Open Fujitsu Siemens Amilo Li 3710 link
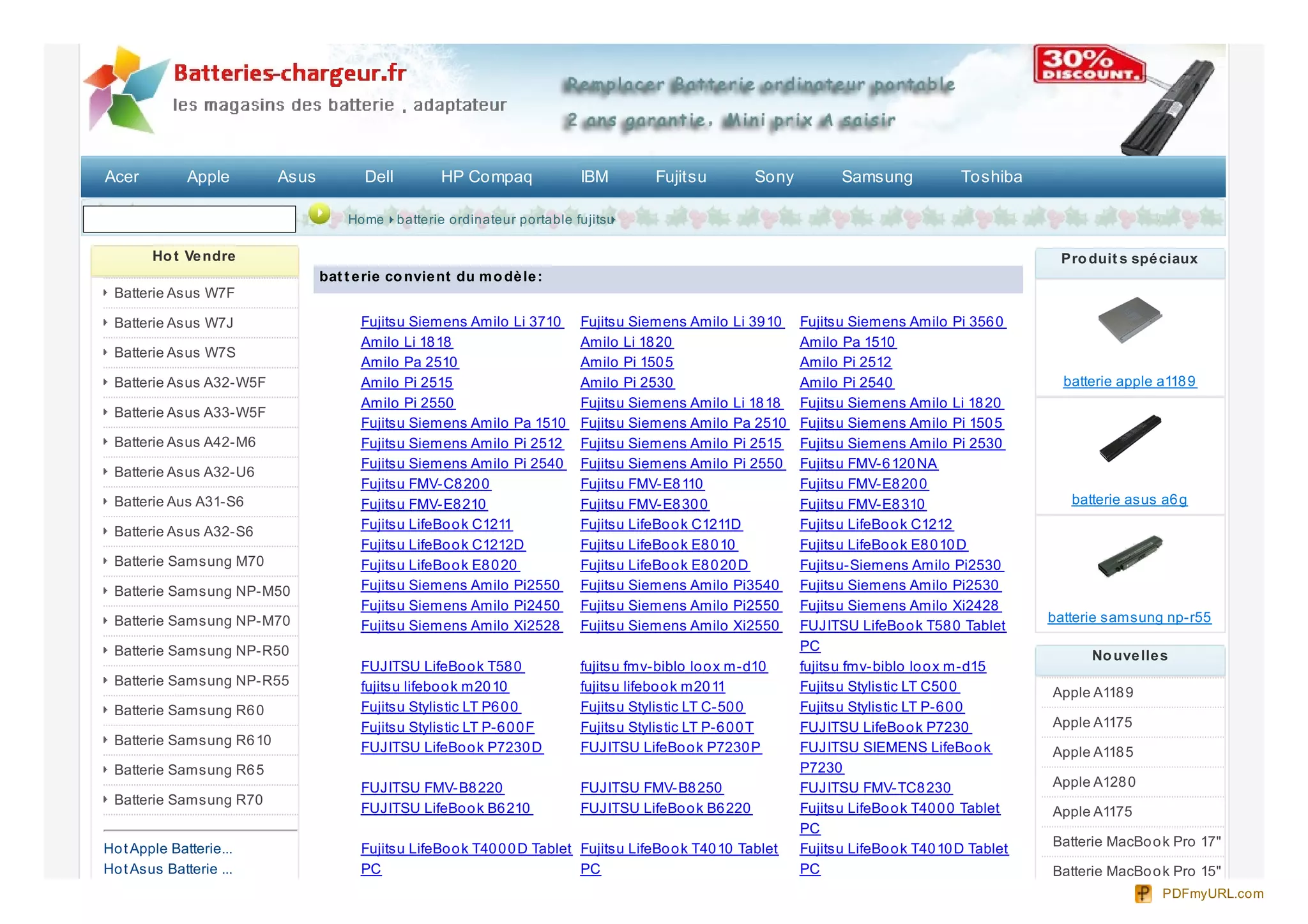The width and height of the screenshot is (1308, 924). pyautogui.click(x=461, y=322)
